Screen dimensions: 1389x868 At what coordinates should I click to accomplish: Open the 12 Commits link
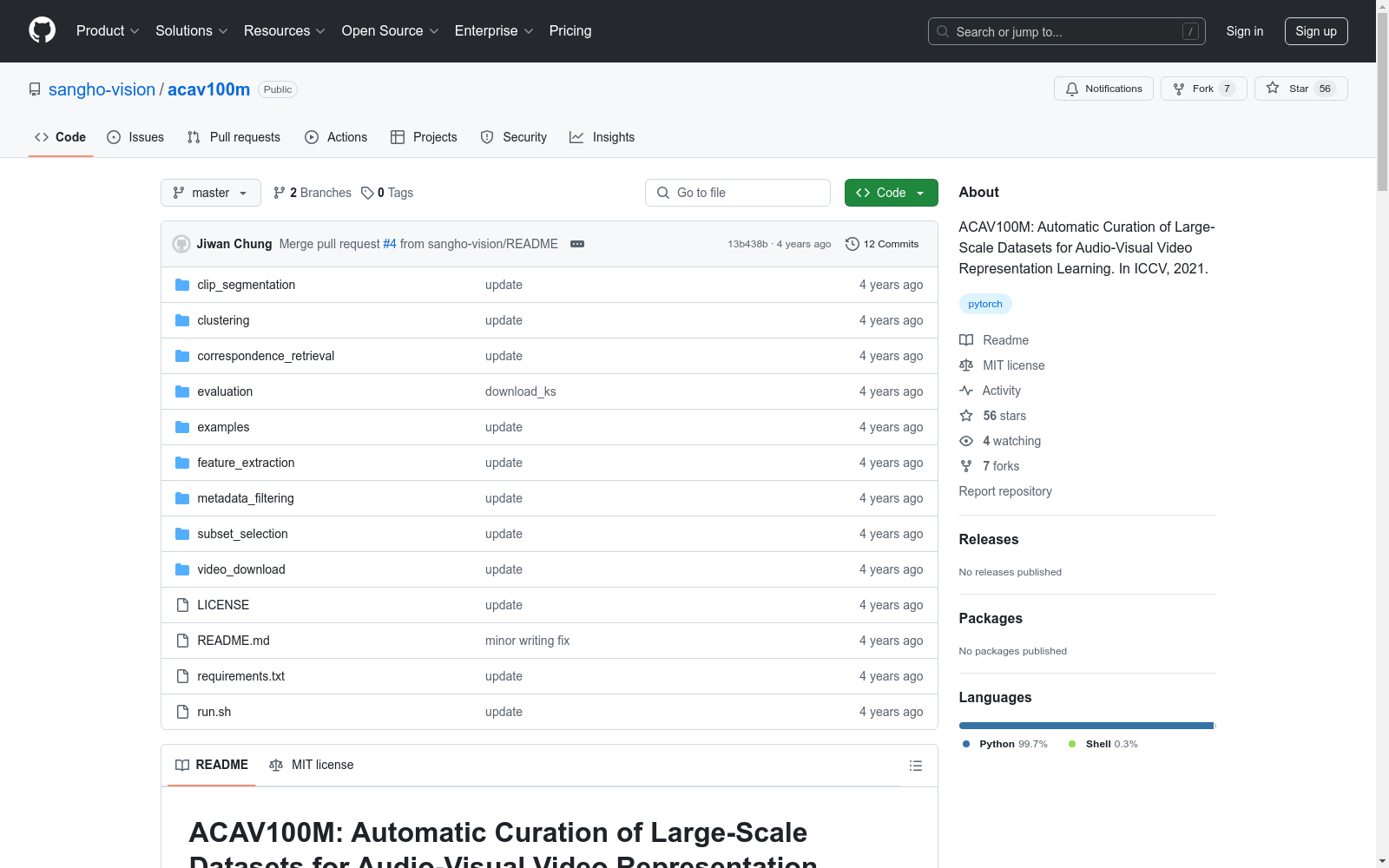(882, 244)
